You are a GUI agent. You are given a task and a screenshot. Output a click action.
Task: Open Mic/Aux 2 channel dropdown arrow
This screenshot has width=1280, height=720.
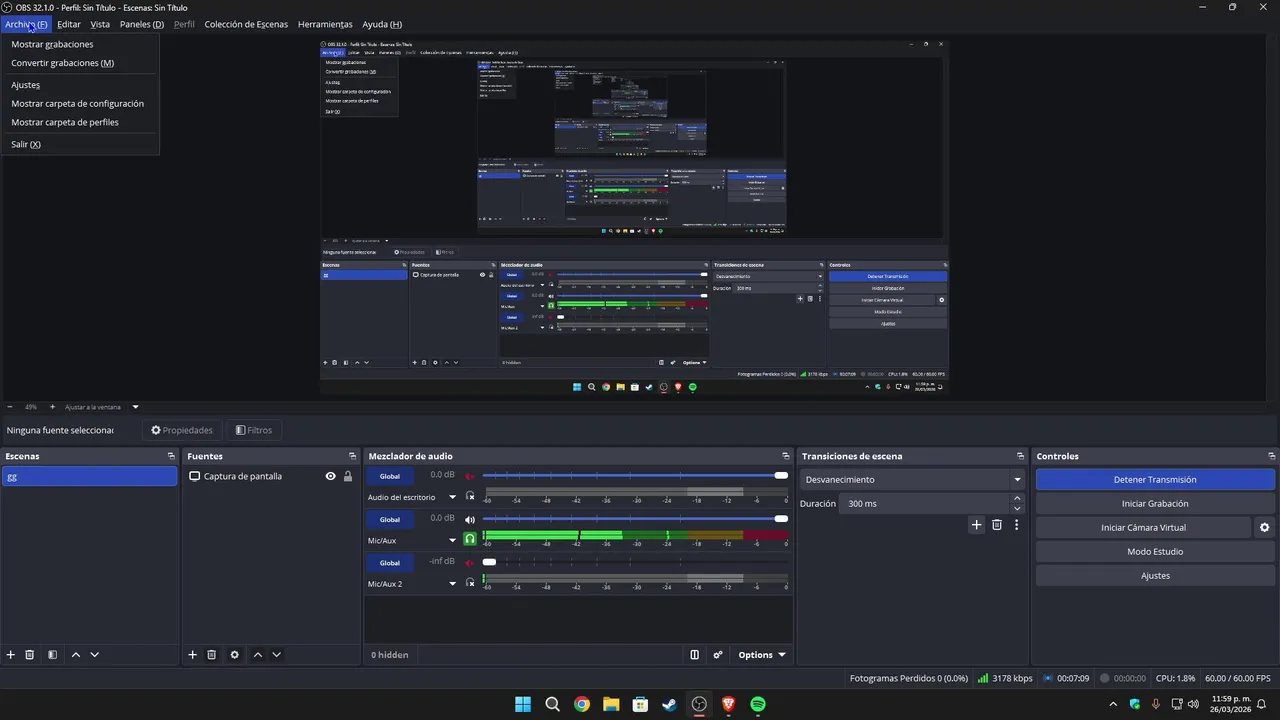pos(452,583)
